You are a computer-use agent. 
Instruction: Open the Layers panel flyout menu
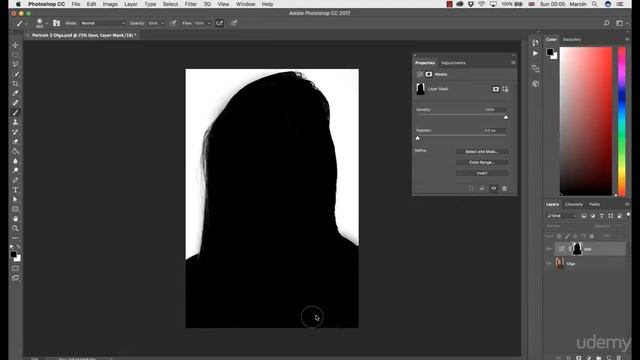click(627, 204)
